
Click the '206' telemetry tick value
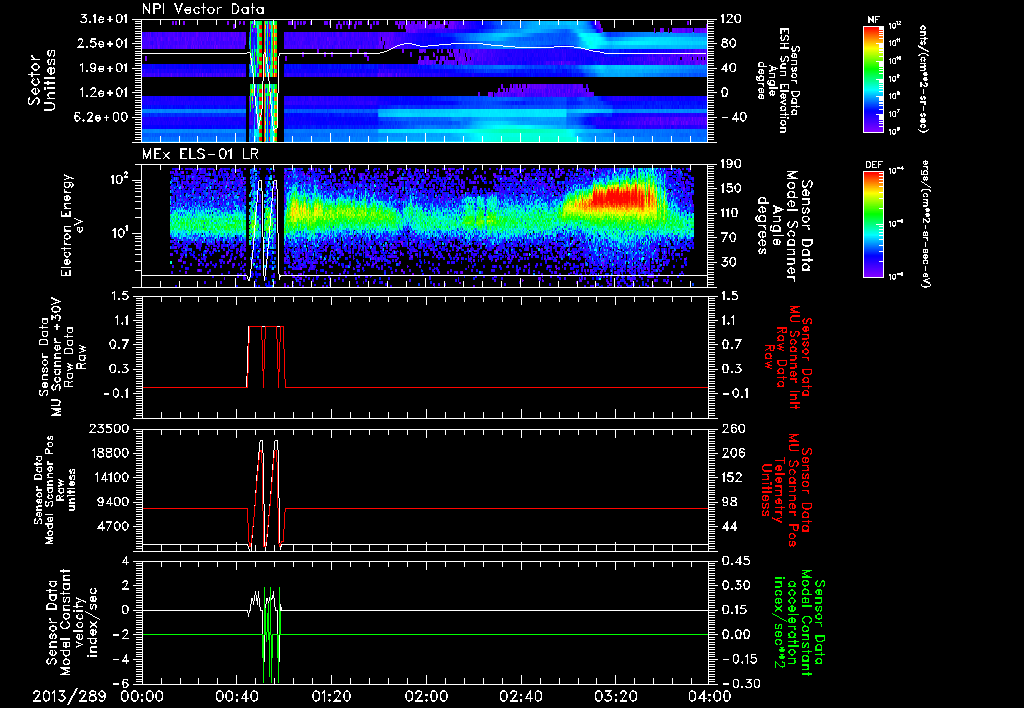[x=731, y=453]
